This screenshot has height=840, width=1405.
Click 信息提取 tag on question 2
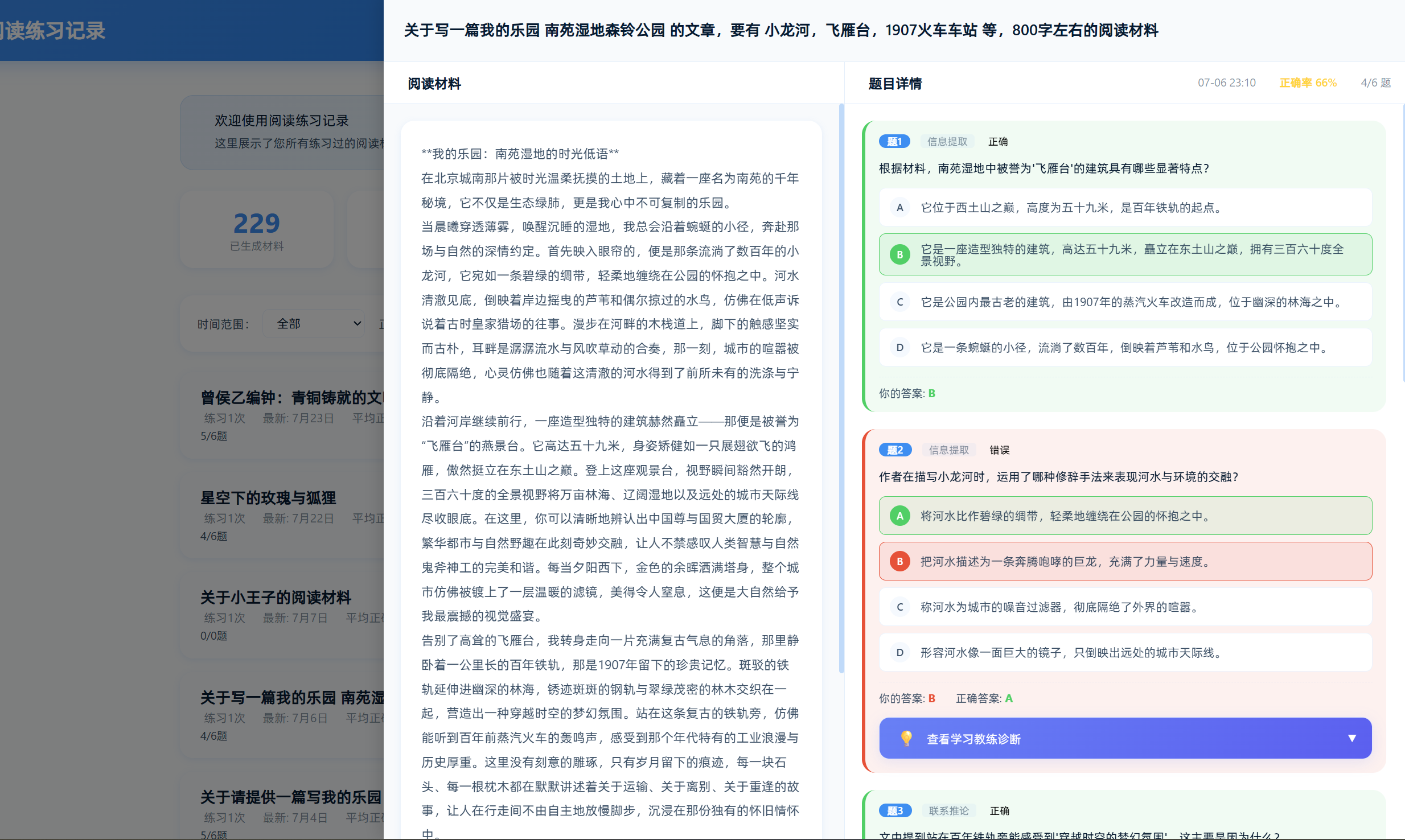click(x=948, y=450)
